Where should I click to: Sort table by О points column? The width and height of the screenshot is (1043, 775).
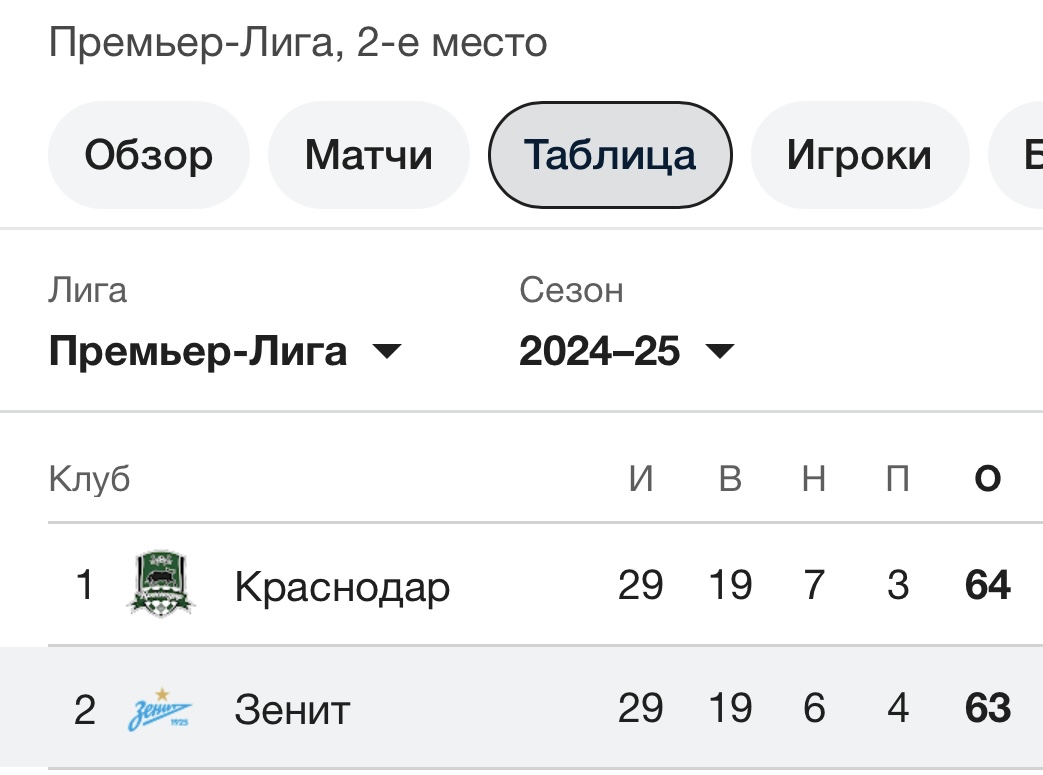tap(986, 478)
